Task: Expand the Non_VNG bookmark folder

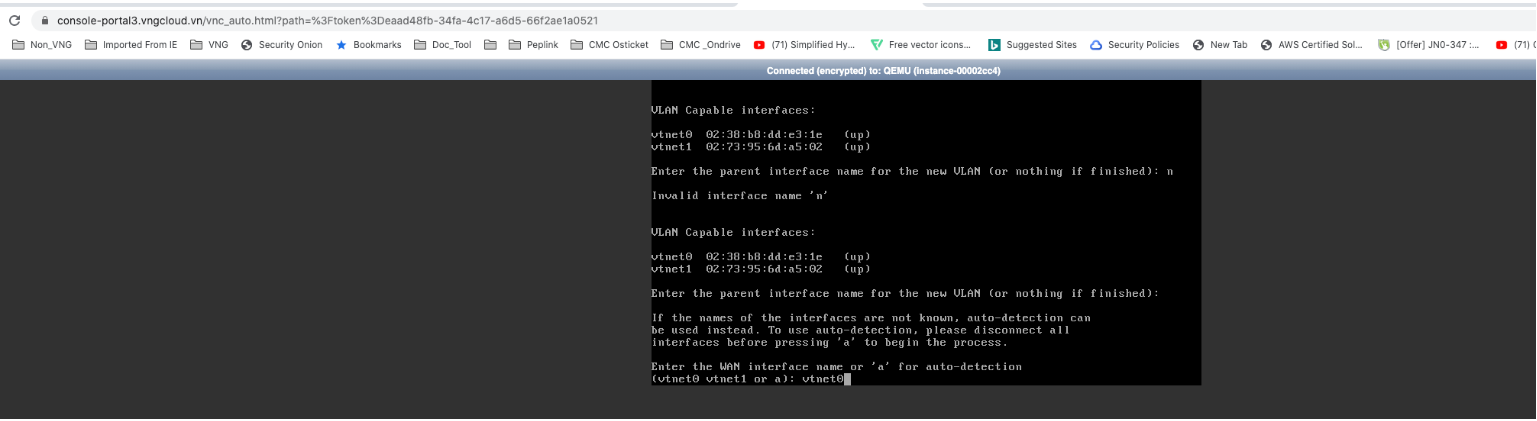Action: pyautogui.click(x=42, y=45)
